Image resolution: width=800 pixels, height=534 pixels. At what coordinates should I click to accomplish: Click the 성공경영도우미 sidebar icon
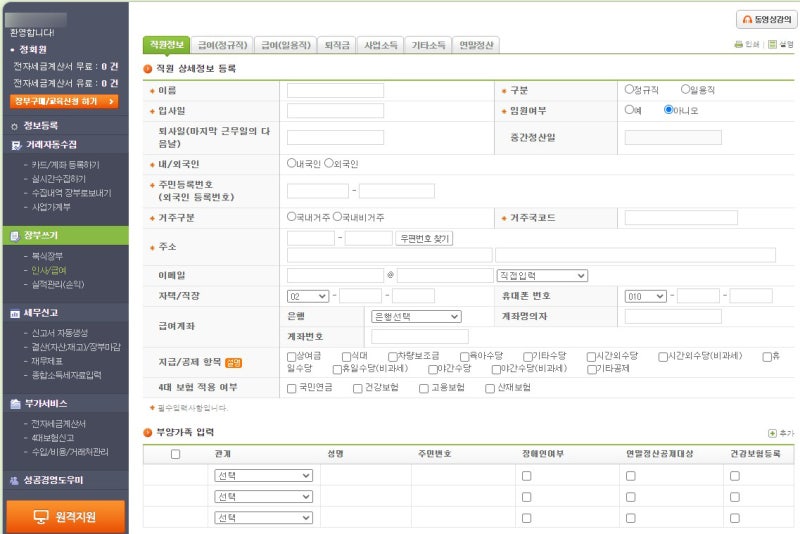pos(14,480)
